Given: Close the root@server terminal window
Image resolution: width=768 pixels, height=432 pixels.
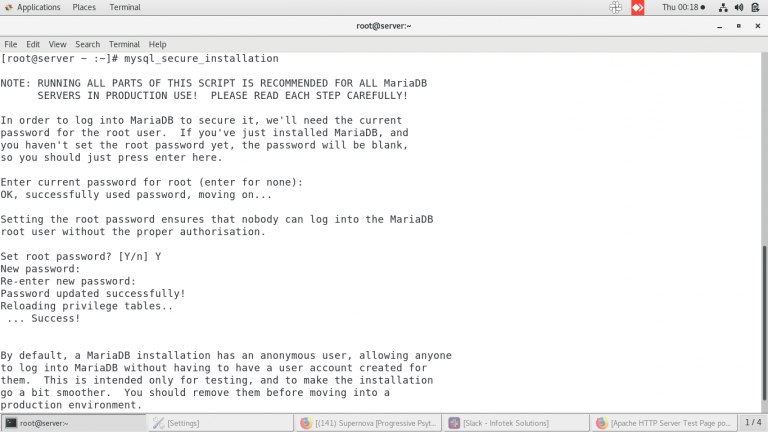Looking at the screenshot, I should (x=758, y=26).
